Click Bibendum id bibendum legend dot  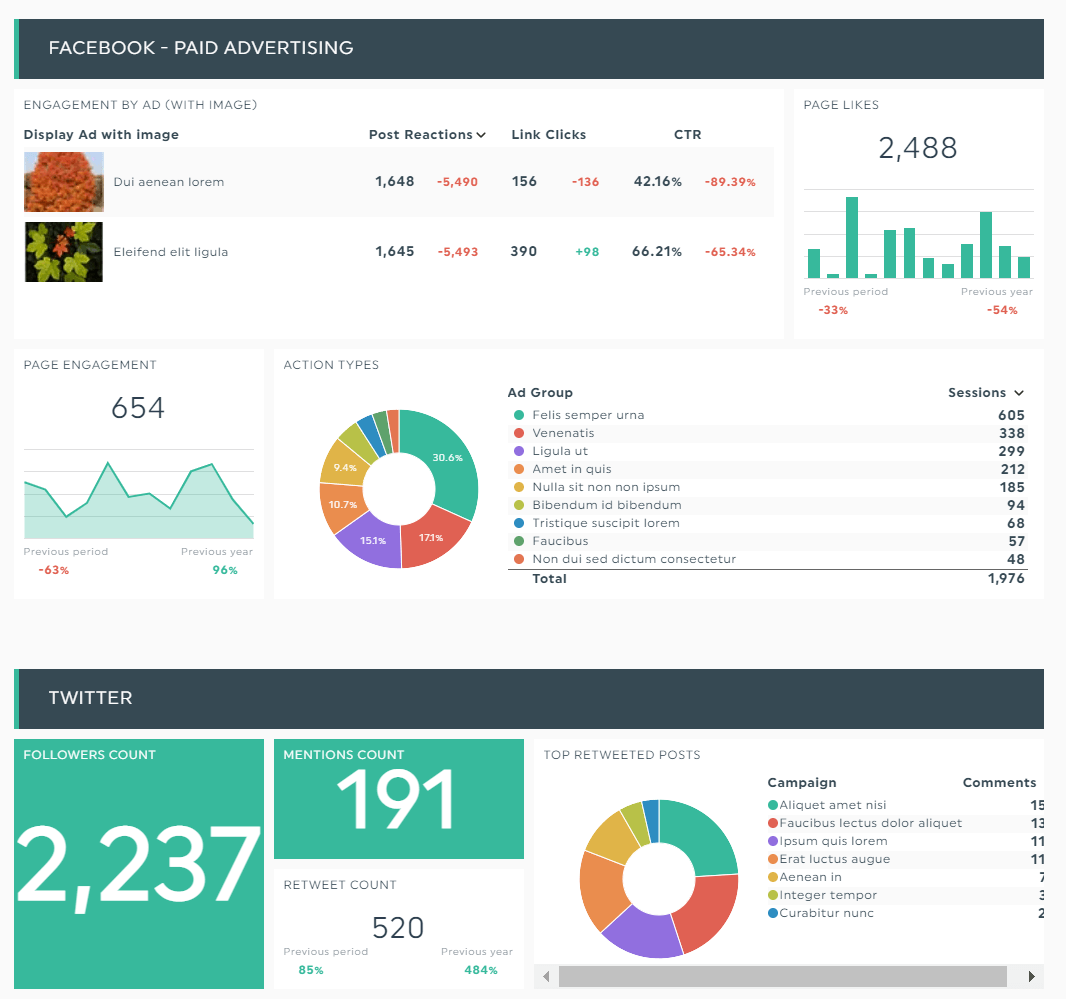(519, 505)
